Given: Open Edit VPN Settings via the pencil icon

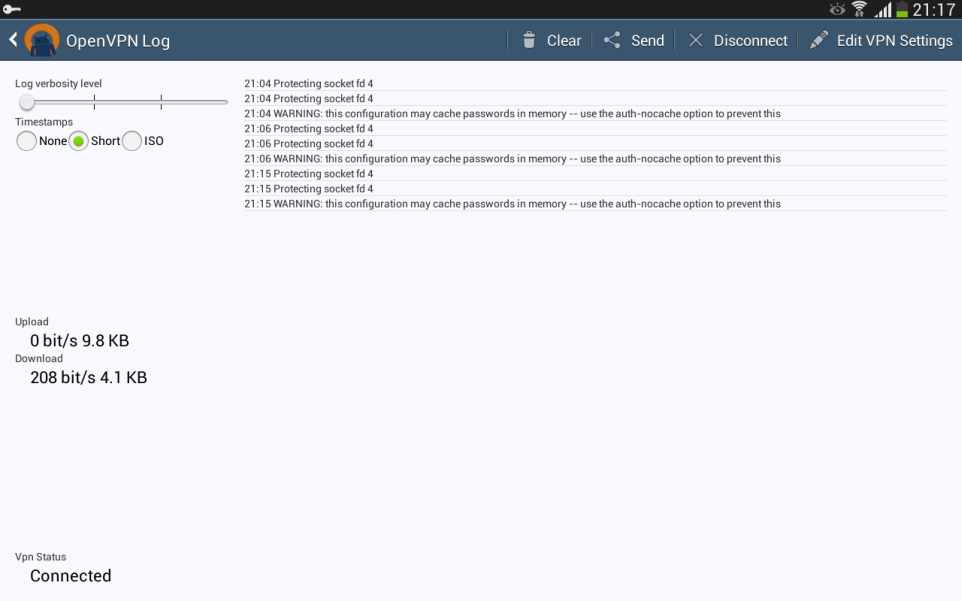Looking at the screenshot, I should tap(818, 40).
